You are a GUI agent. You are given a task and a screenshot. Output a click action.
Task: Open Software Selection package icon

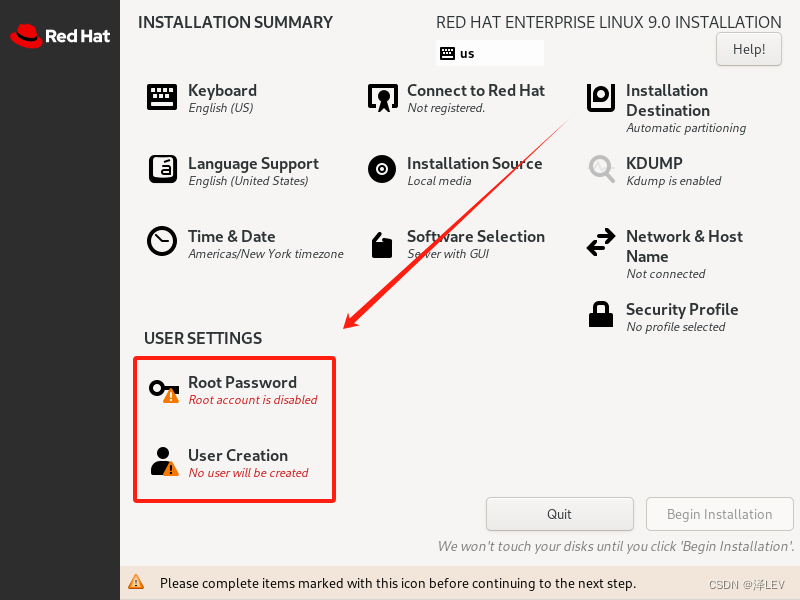click(381, 242)
